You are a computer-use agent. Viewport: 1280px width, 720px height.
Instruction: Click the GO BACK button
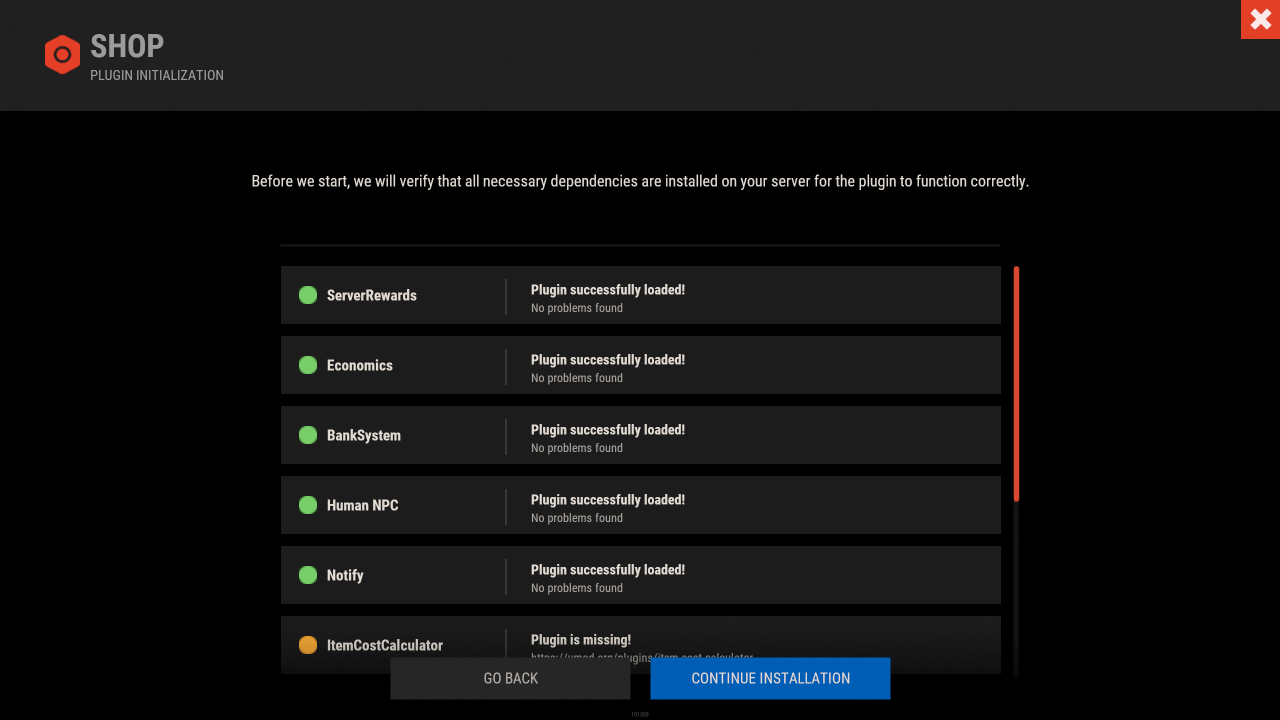[x=510, y=678]
